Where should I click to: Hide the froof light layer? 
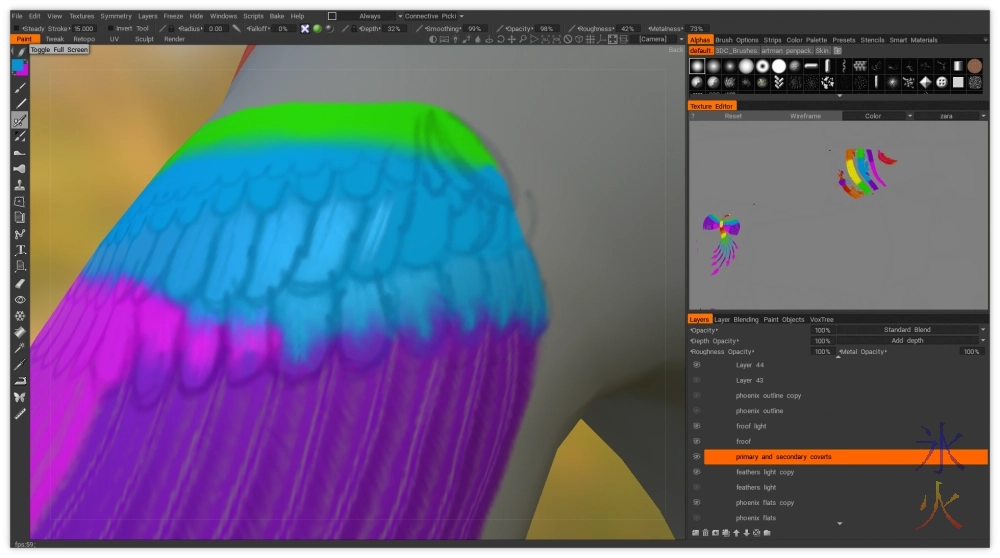(697, 426)
